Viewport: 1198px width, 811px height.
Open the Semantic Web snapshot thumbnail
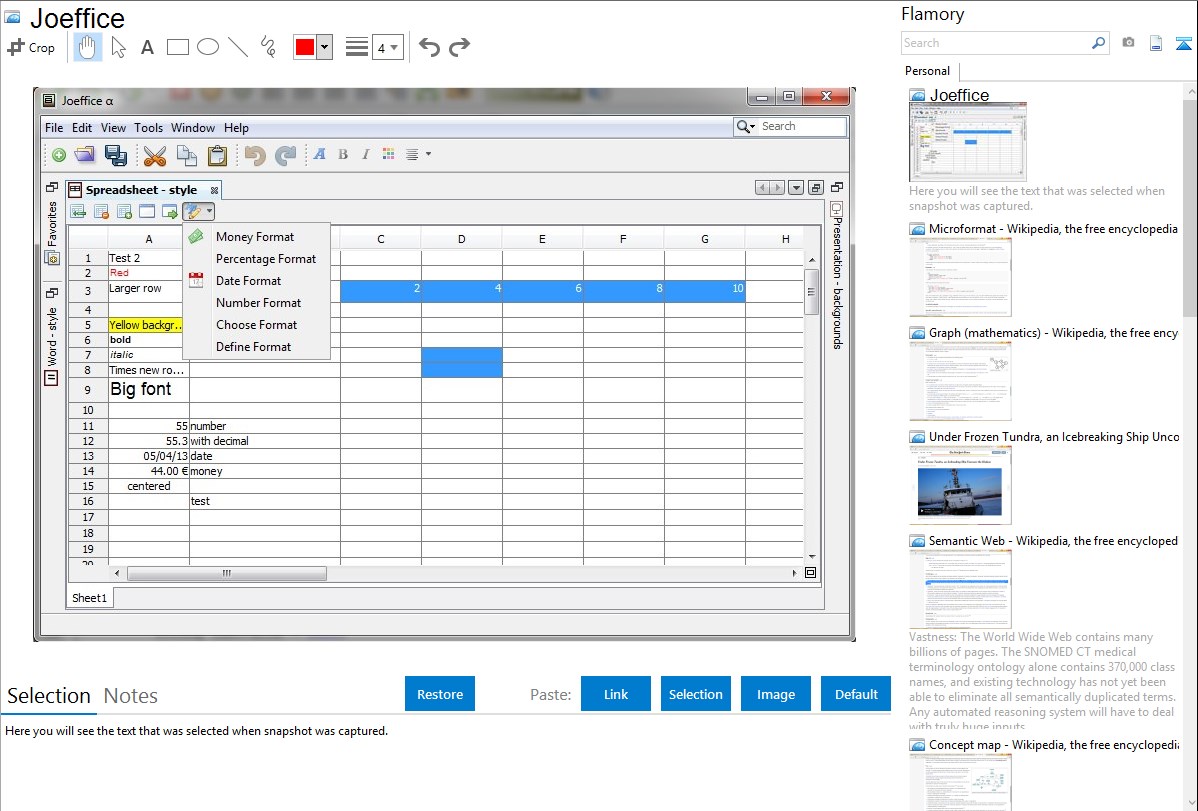point(960,589)
